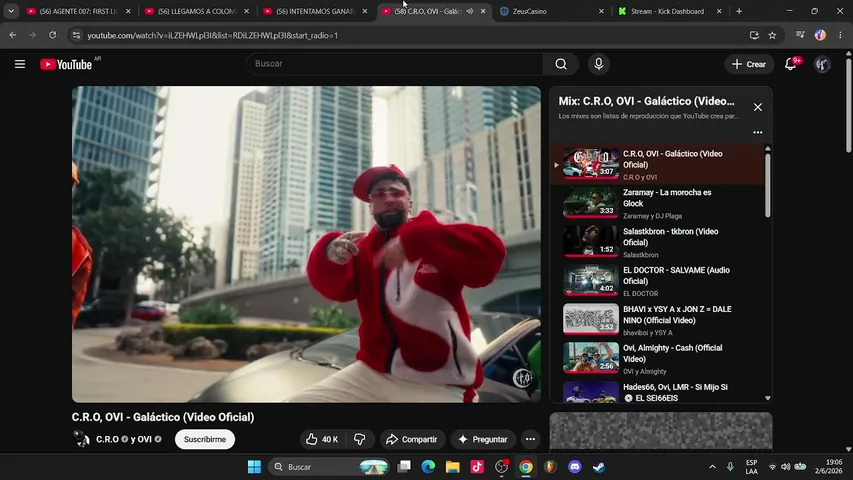Launch Microsoft Edge from the taskbar
853x480 pixels.
coord(428,467)
